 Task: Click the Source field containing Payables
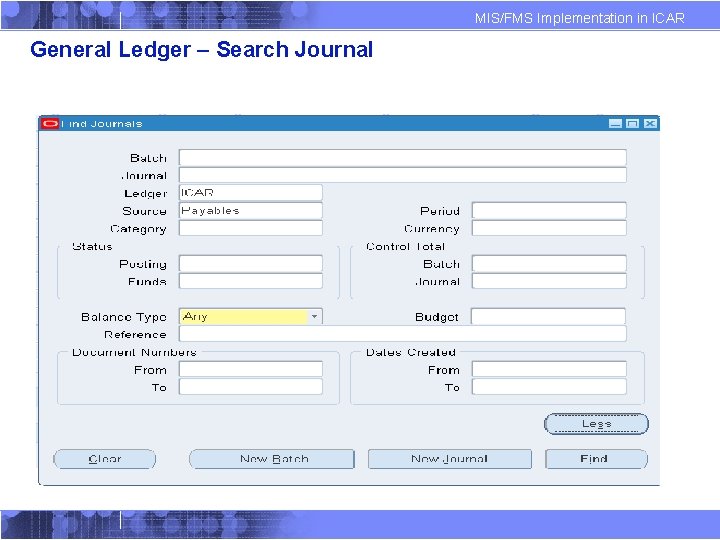click(x=251, y=210)
